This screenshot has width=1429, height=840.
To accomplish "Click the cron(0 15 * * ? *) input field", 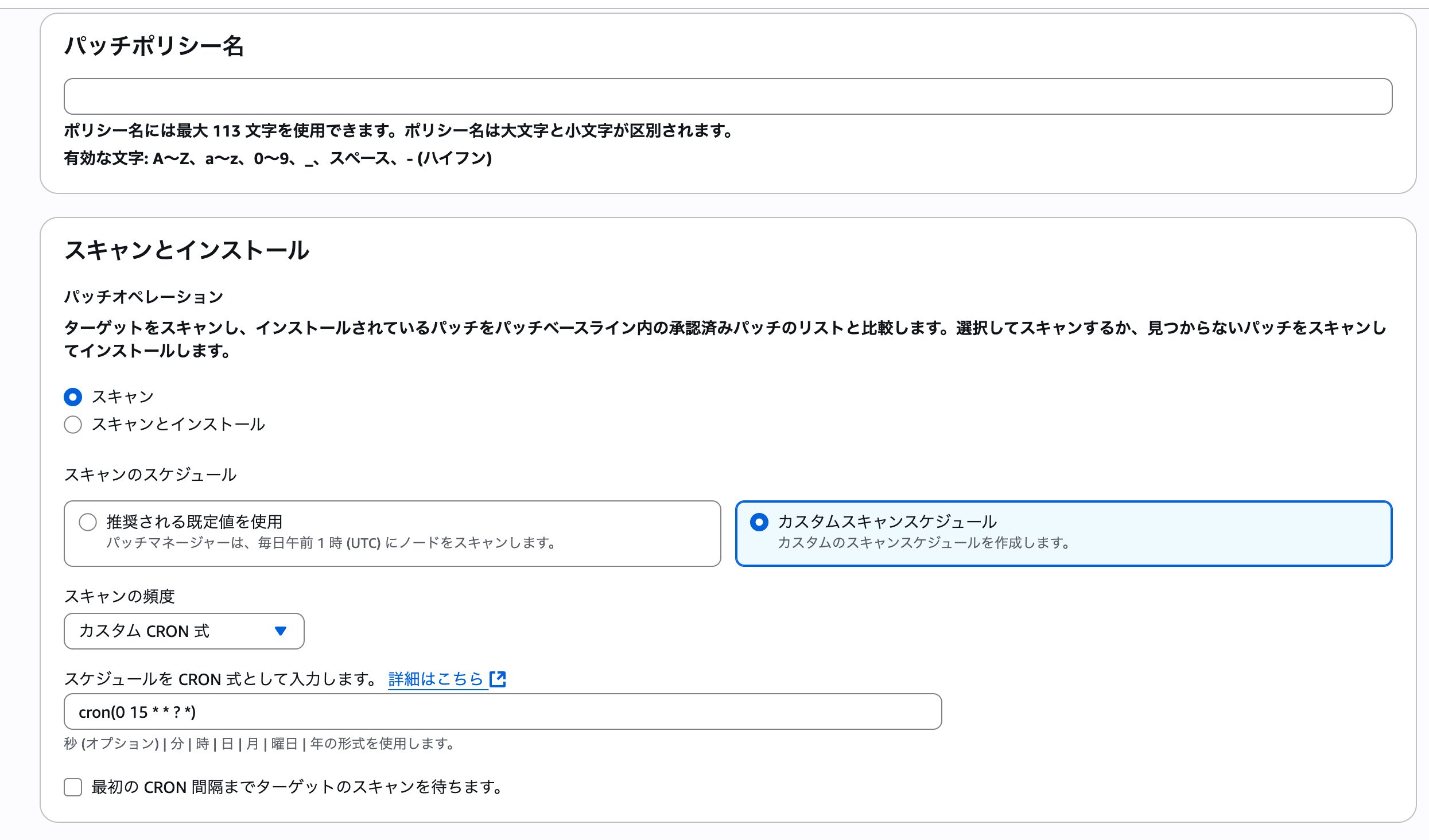I will 502,711.
